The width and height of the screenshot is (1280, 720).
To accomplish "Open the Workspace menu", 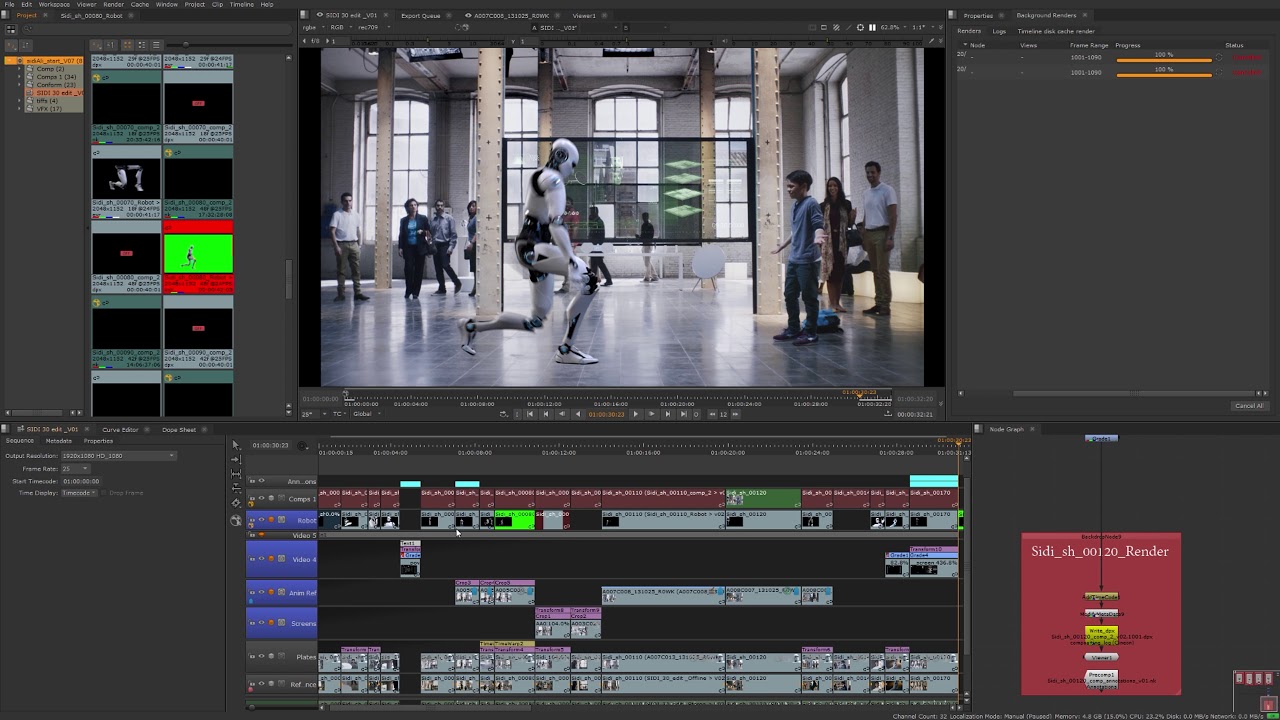I will pos(54,4).
